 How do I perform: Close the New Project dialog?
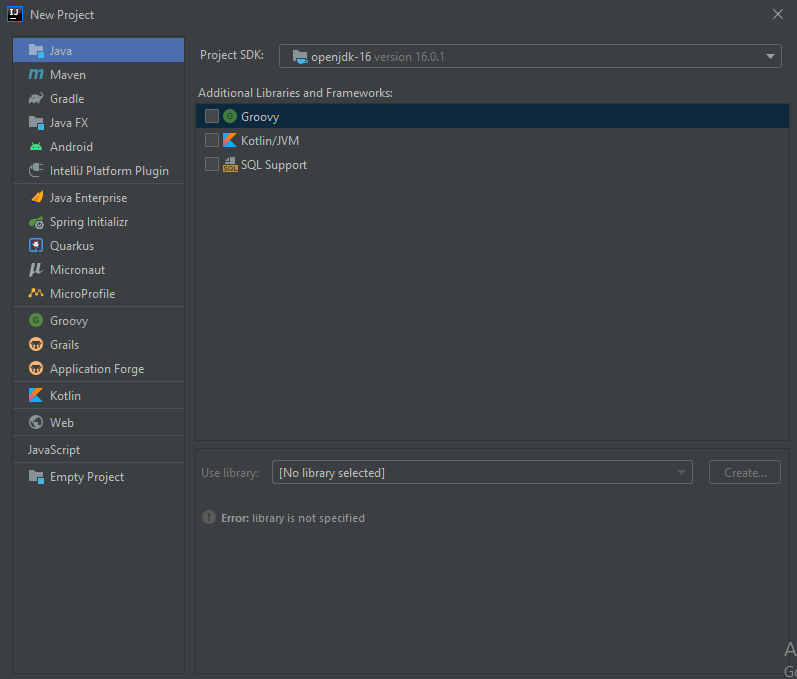[778, 14]
